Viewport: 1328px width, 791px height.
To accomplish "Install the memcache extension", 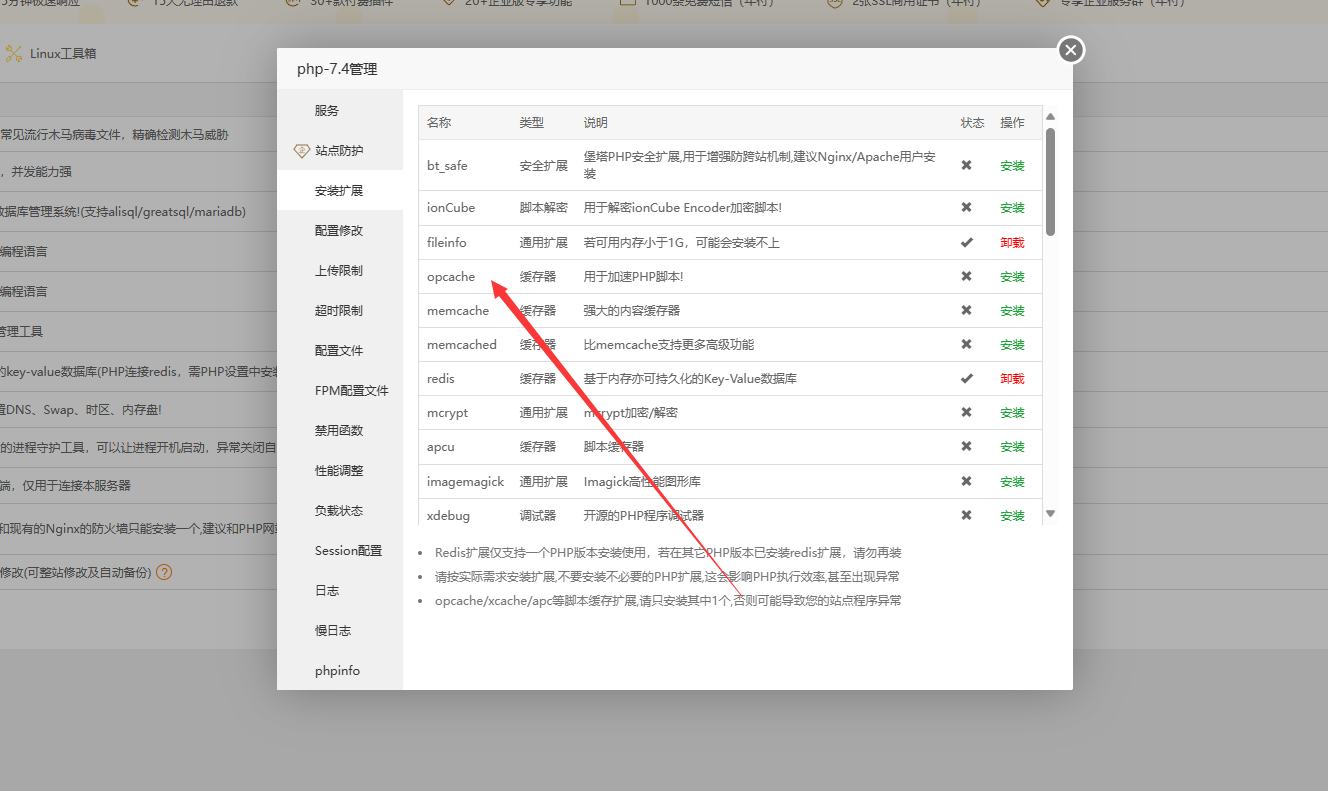I will pos(1012,311).
